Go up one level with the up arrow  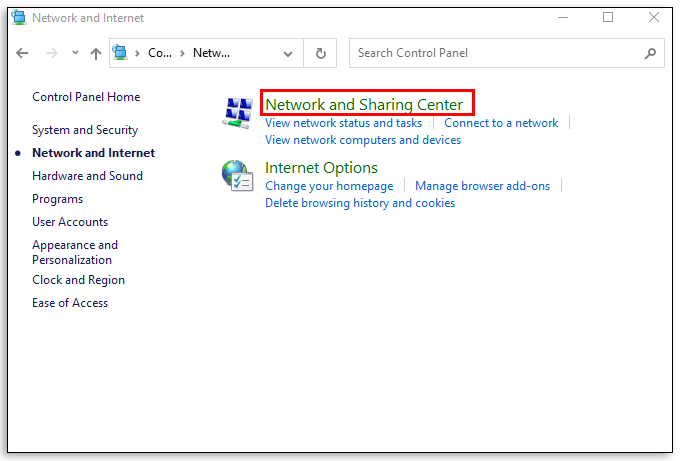tap(96, 53)
